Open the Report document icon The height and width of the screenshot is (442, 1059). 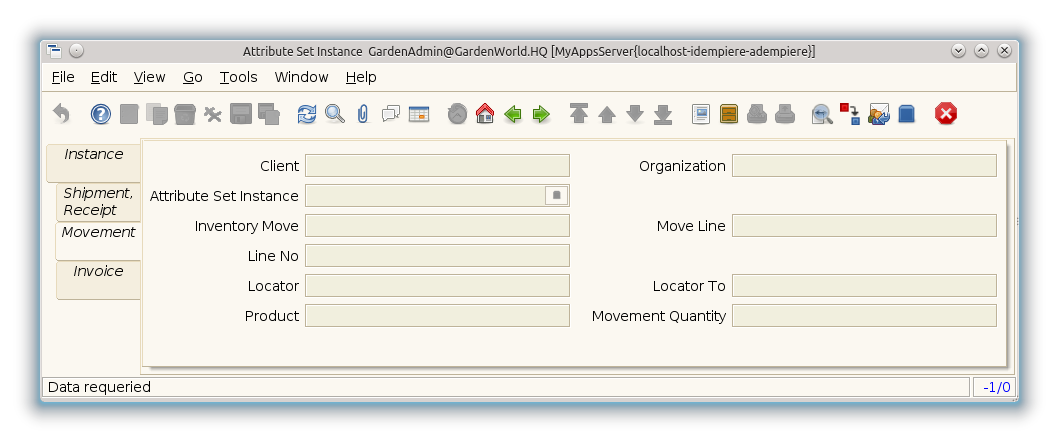(701, 114)
